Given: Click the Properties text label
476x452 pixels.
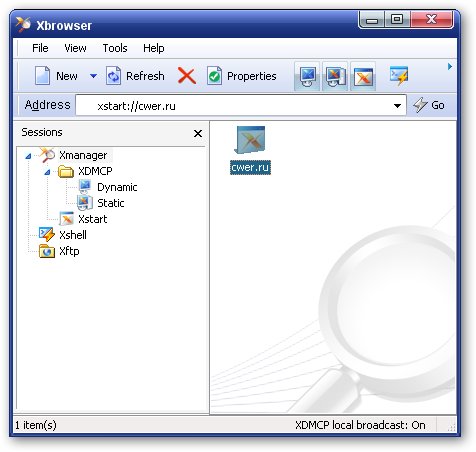Looking at the screenshot, I should coord(252,76).
